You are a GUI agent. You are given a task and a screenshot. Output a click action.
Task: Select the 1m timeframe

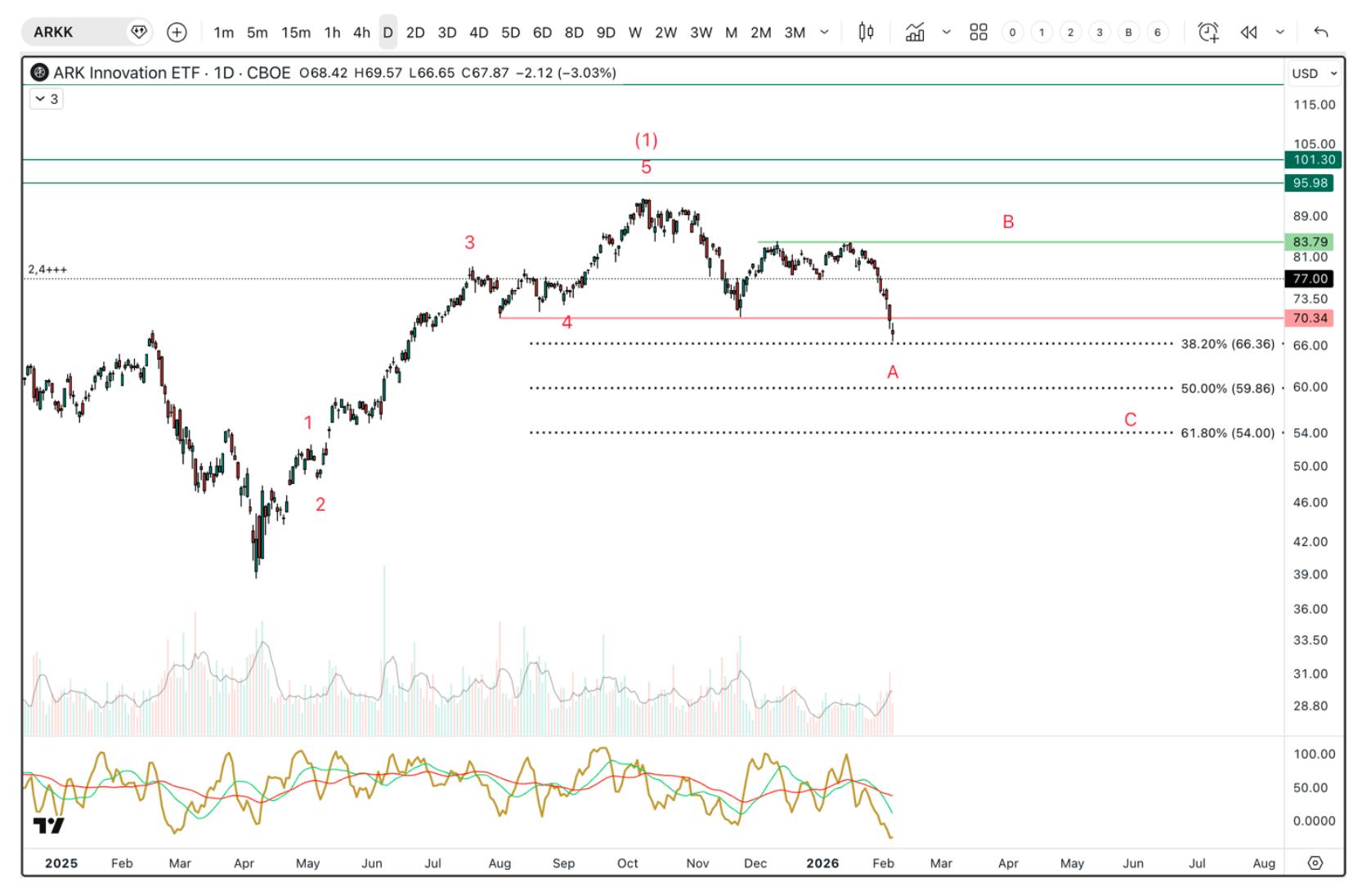(223, 32)
